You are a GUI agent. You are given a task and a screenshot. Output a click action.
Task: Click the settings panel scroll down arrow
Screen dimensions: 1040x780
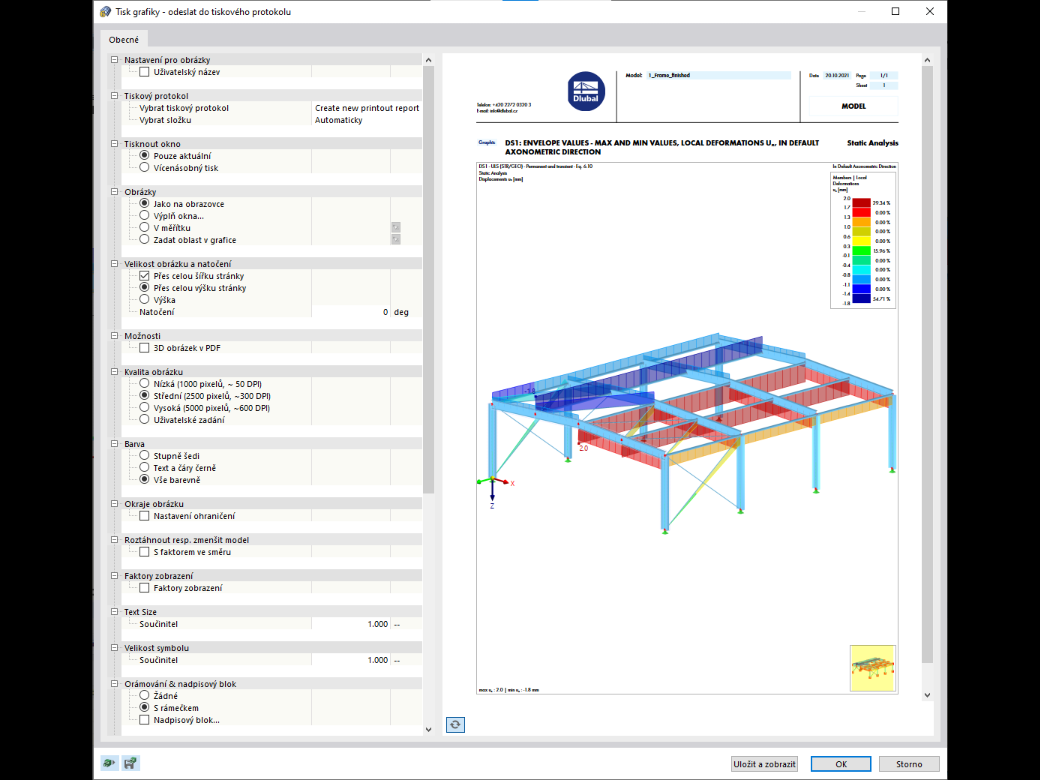(428, 729)
